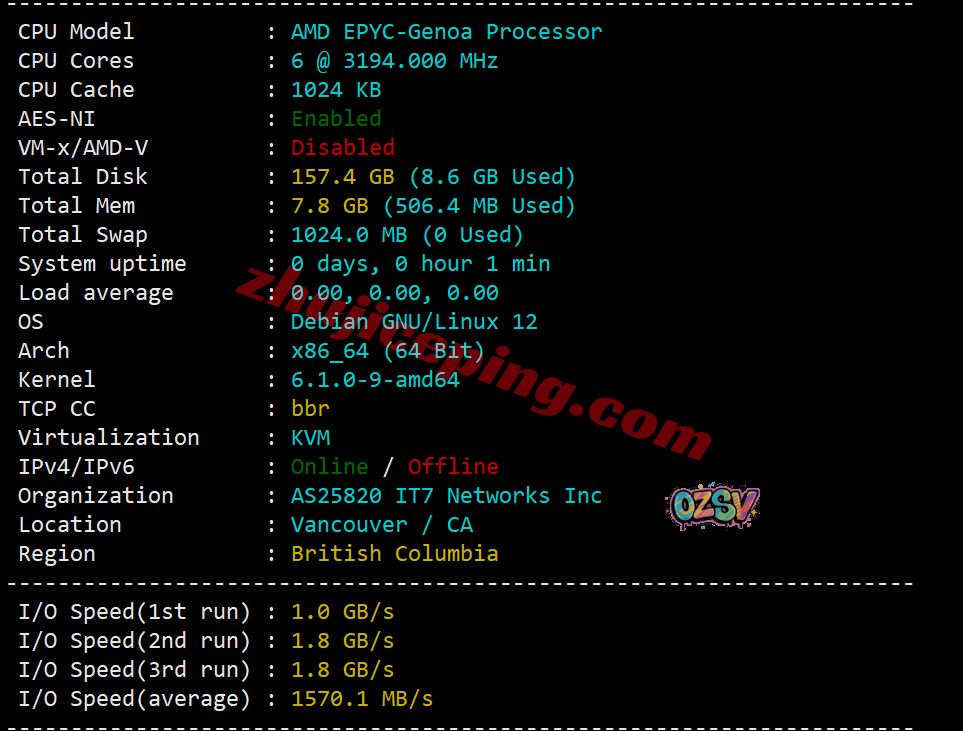Click the Vancouver / CA location value
Image resolution: width=963 pixels, height=731 pixels.
click(x=381, y=525)
